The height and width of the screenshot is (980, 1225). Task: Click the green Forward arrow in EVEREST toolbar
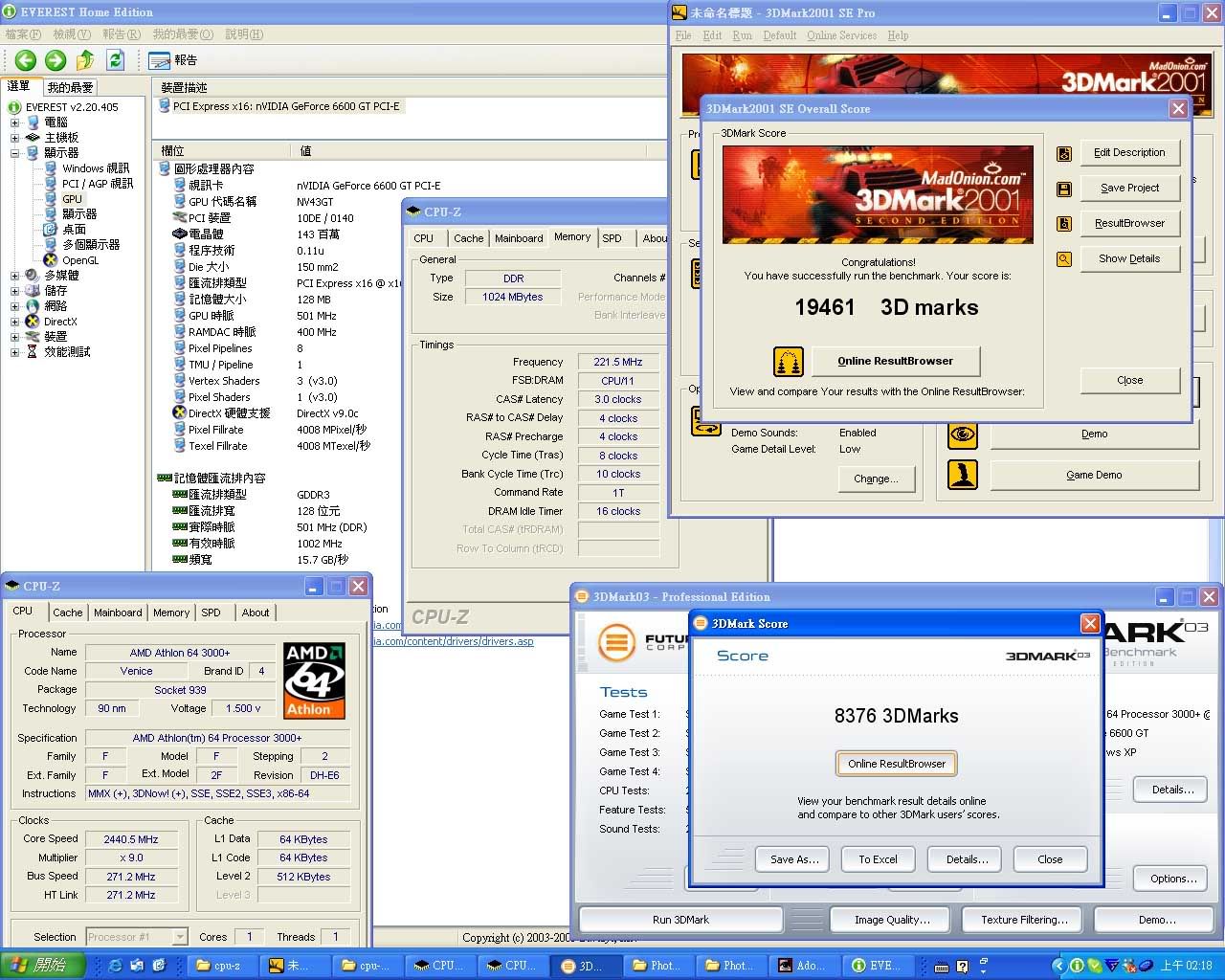tap(56, 60)
